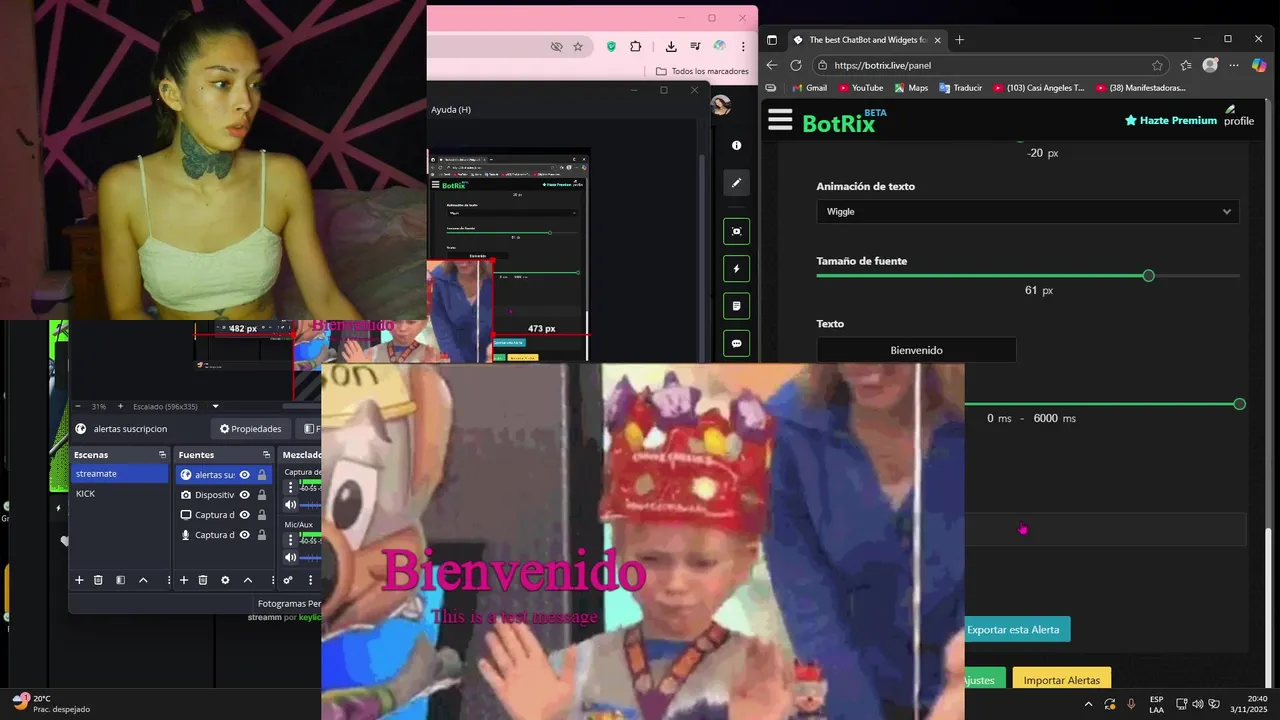Viewport: 1280px width, 720px height.
Task: Click the Importar Alertas button
Action: coord(1062,680)
